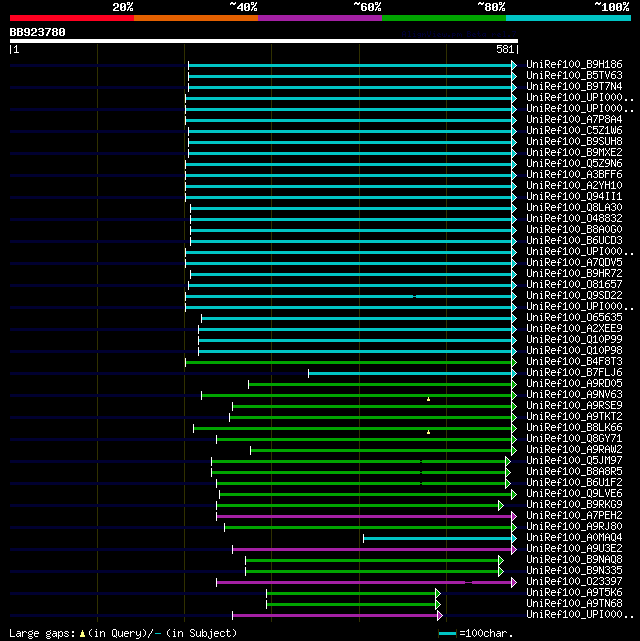The image size is (640, 641).
Task: Click the yellow query gap marker on A9NV63 row
Action: [x=428, y=399]
